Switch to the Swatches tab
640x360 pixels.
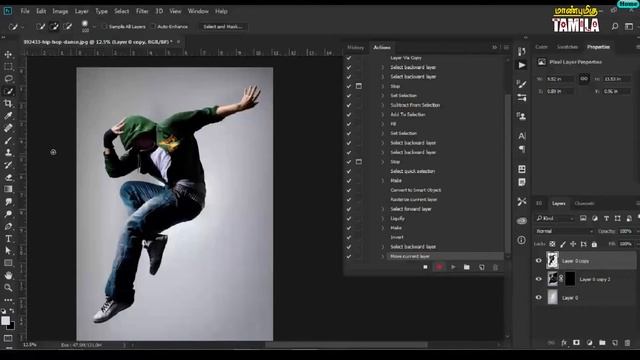click(x=567, y=47)
